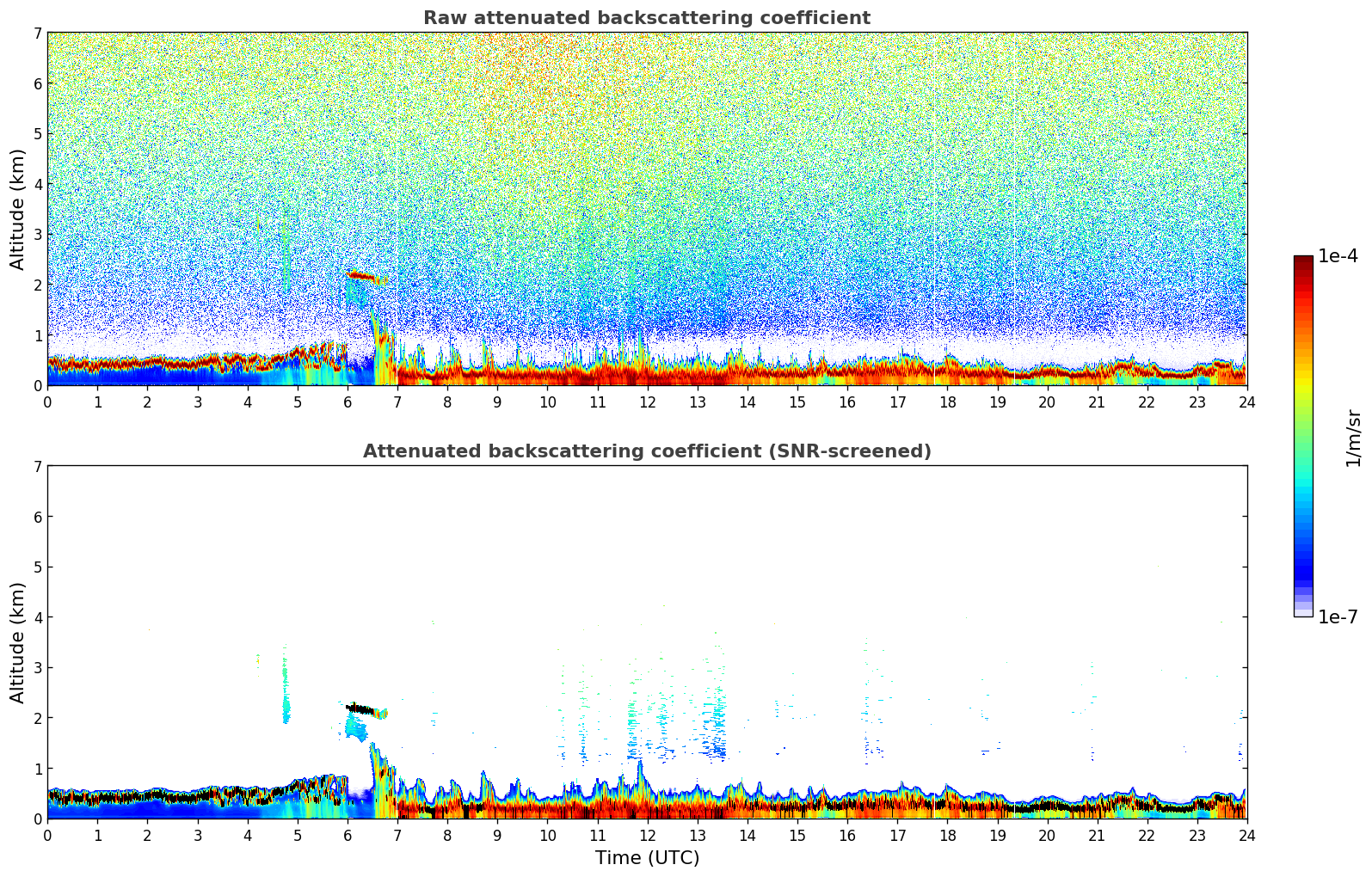1372x877 pixels.
Task: Click the title "Attenuated backscattering coefficient (SNR-screened)"
Action: [647, 451]
